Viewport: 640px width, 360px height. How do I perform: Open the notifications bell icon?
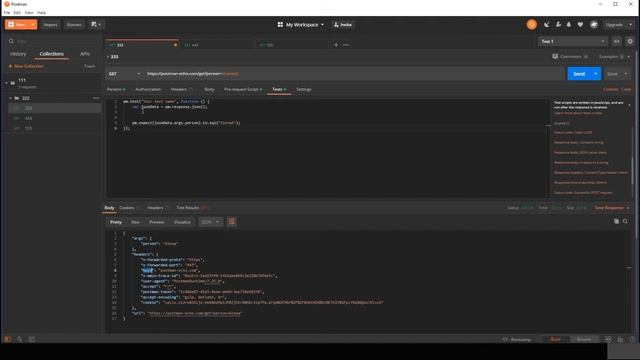[x=569, y=24]
